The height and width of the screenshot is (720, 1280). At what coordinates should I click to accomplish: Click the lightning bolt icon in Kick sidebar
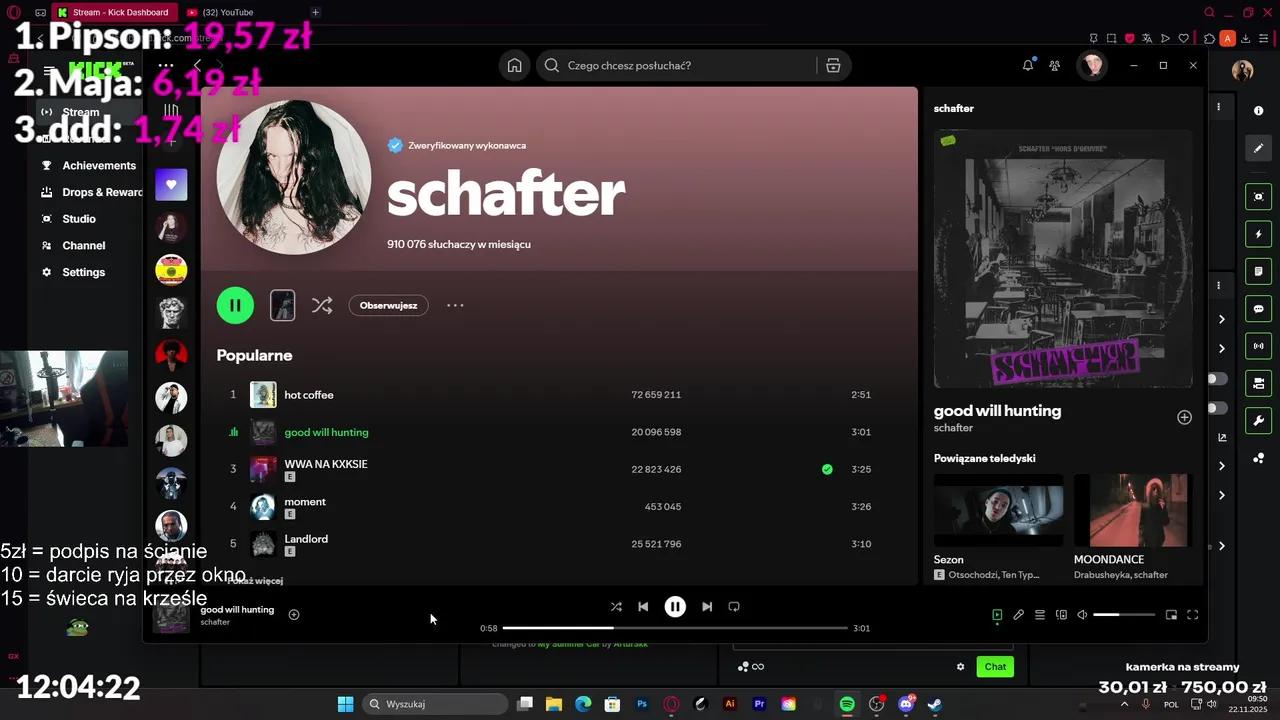pyautogui.click(x=1259, y=234)
